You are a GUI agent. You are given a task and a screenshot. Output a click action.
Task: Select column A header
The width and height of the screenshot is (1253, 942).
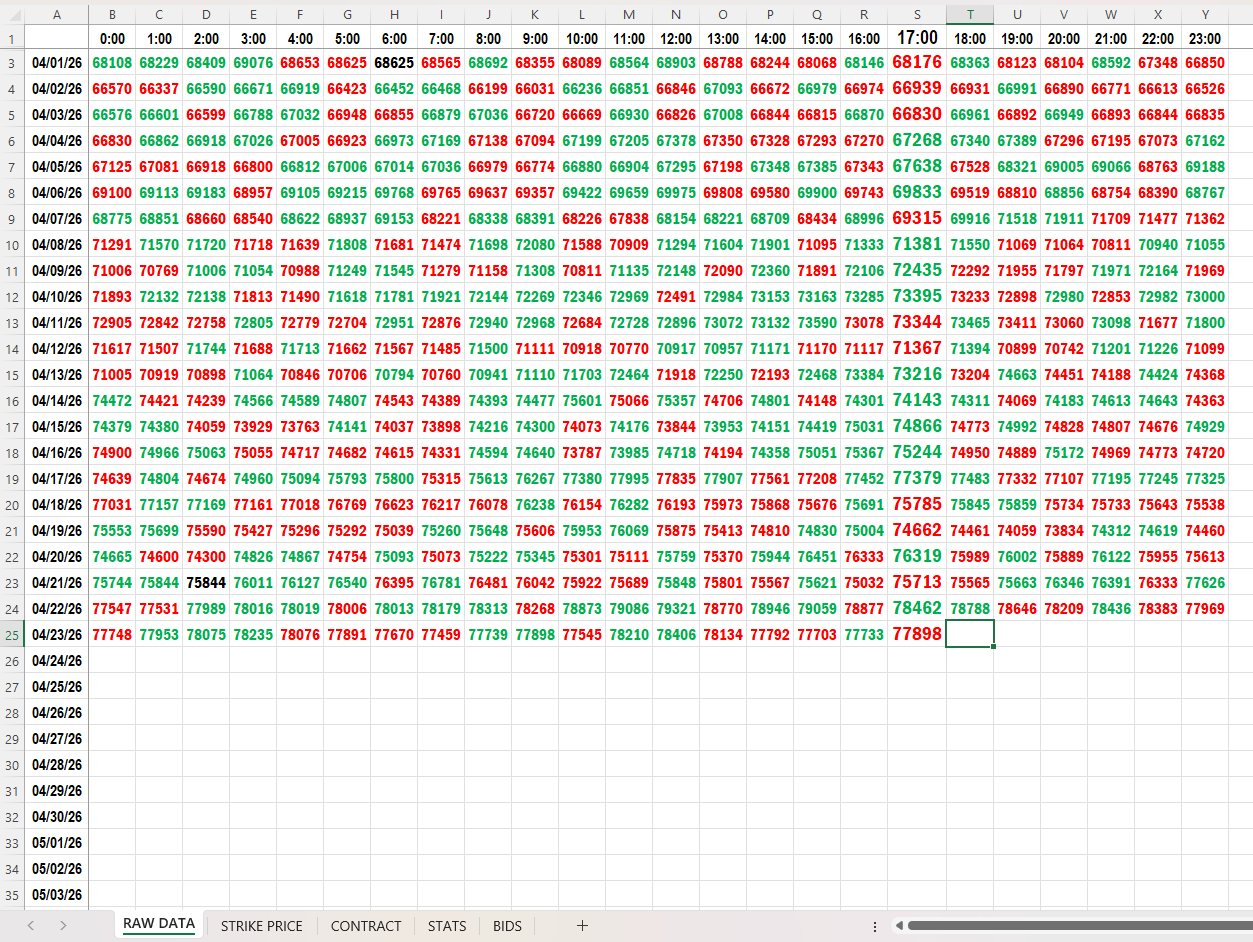[56, 14]
